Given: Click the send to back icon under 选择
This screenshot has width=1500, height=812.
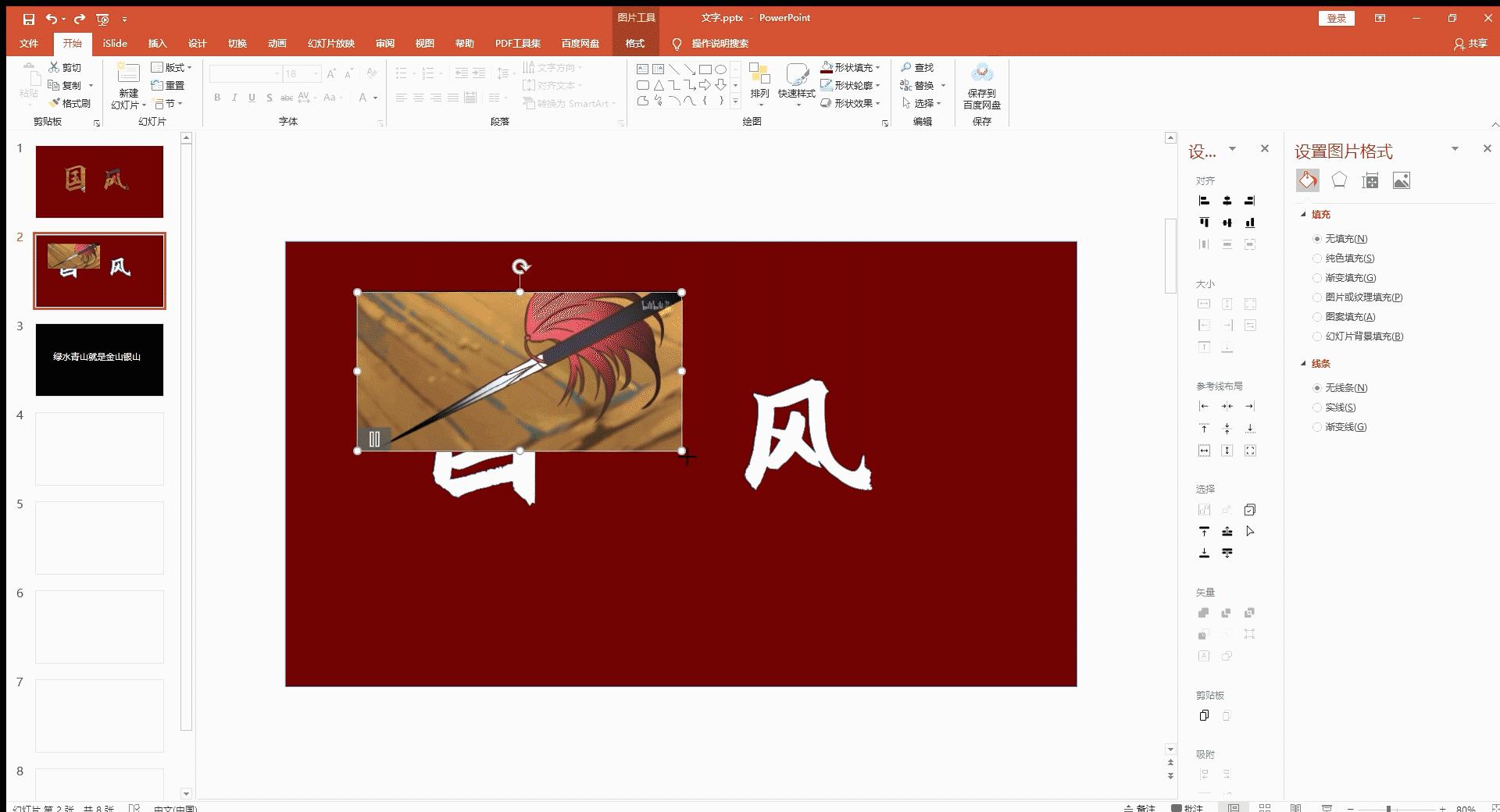Looking at the screenshot, I should pos(1204,553).
